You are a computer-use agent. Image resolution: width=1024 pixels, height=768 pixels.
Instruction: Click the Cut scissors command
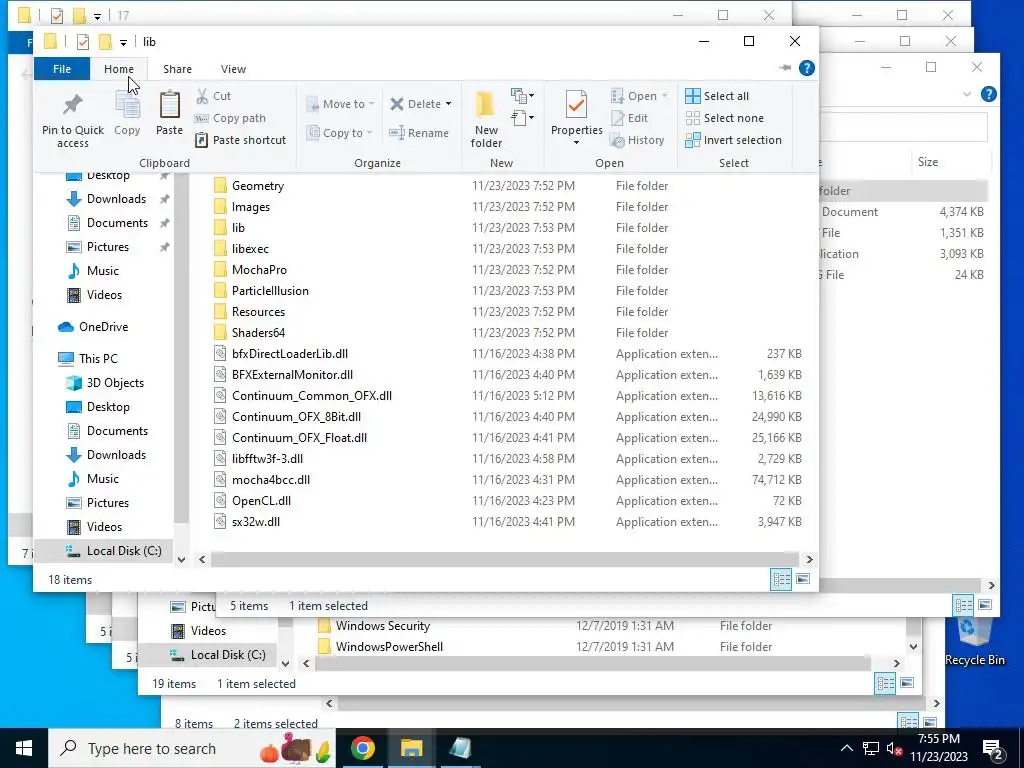(214, 96)
